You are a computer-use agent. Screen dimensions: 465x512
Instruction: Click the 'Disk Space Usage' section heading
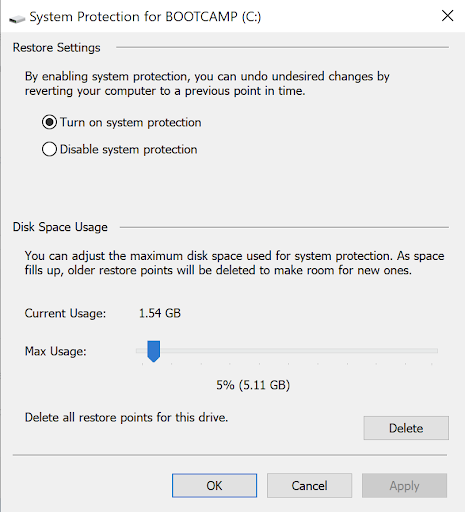click(x=60, y=227)
